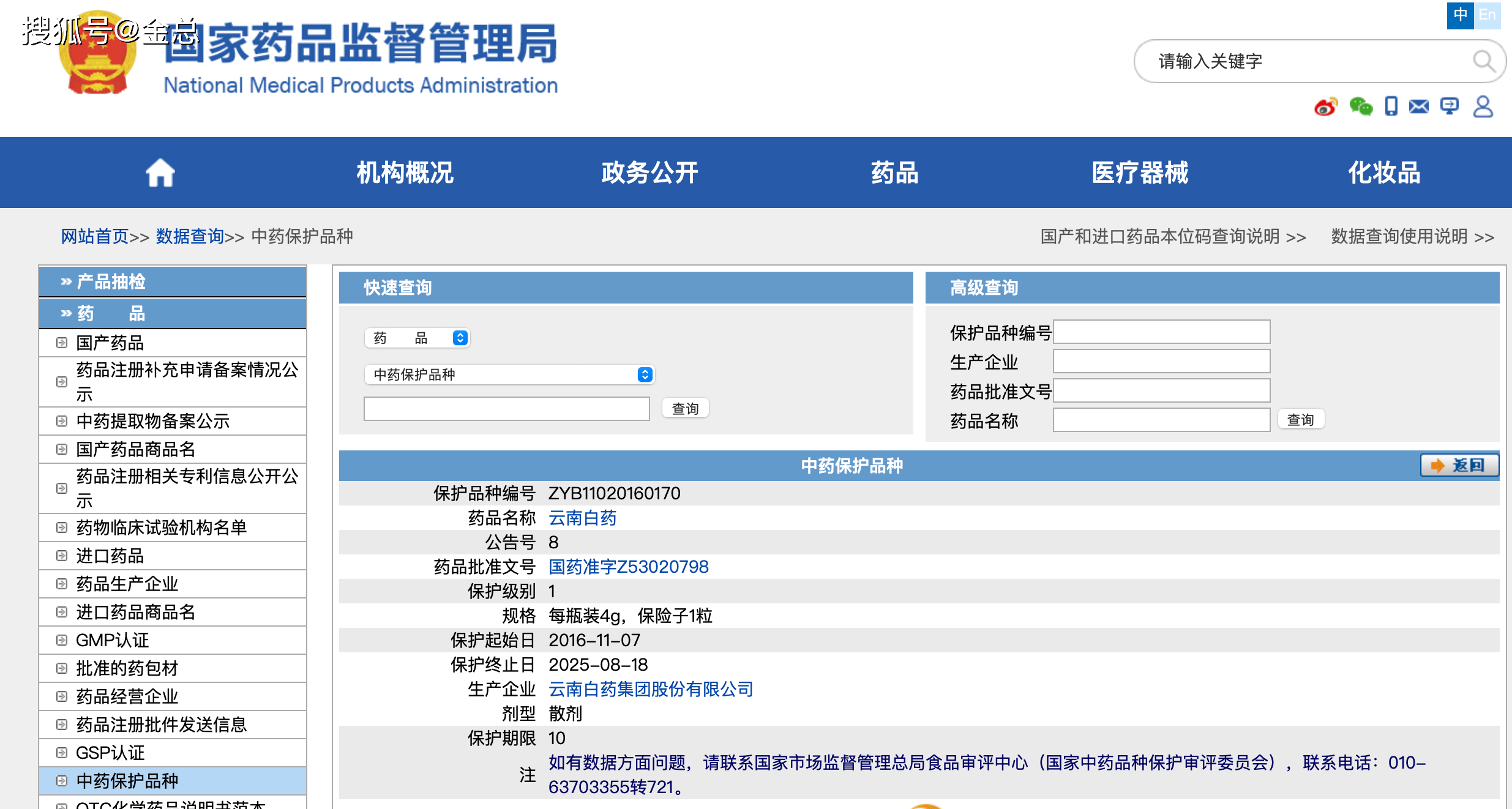Select 中药保护品种 sidebar item
The width and height of the screenshot is (1512, 809).
[173, 781]
